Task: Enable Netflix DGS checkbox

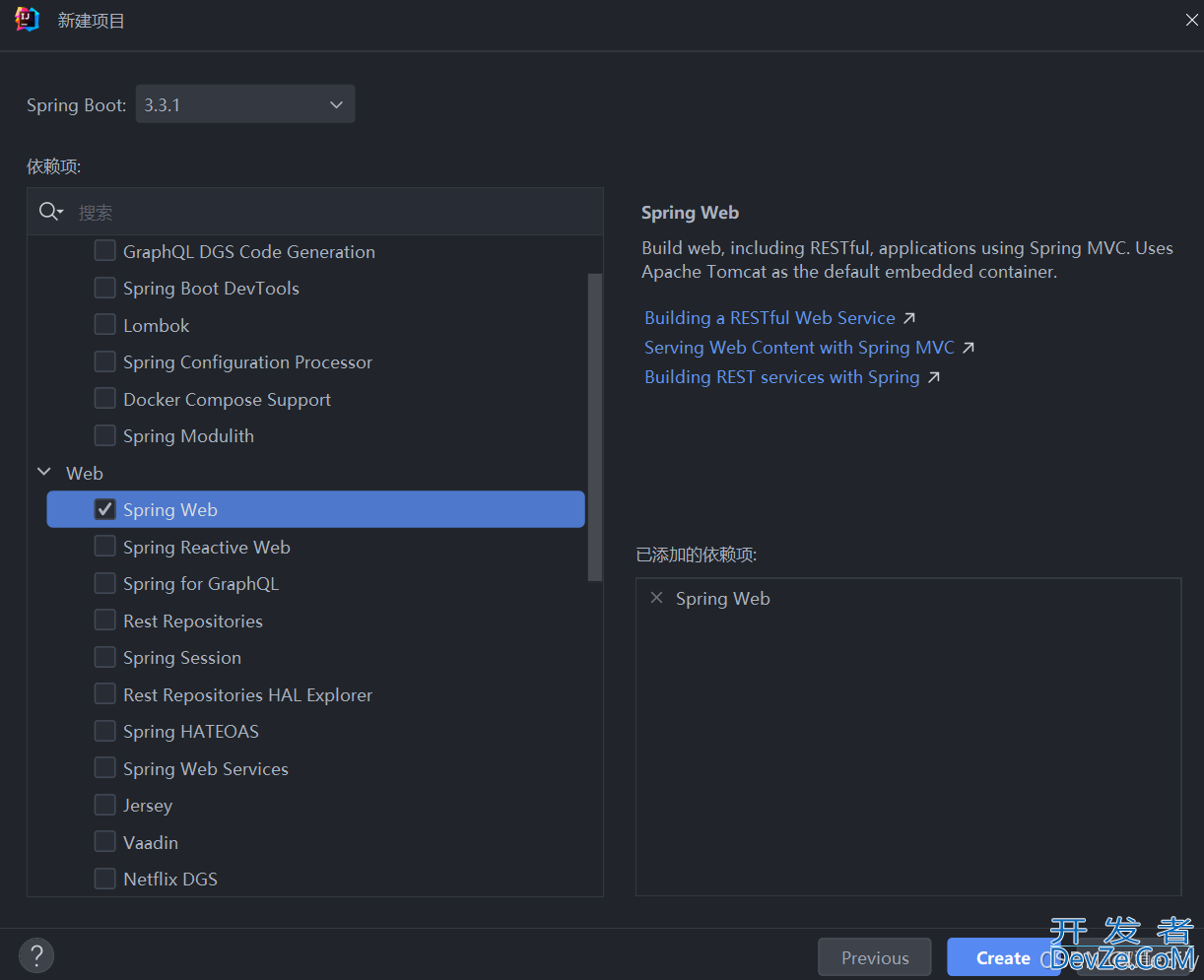Action: pyautogui.click(x=105, y=879)
